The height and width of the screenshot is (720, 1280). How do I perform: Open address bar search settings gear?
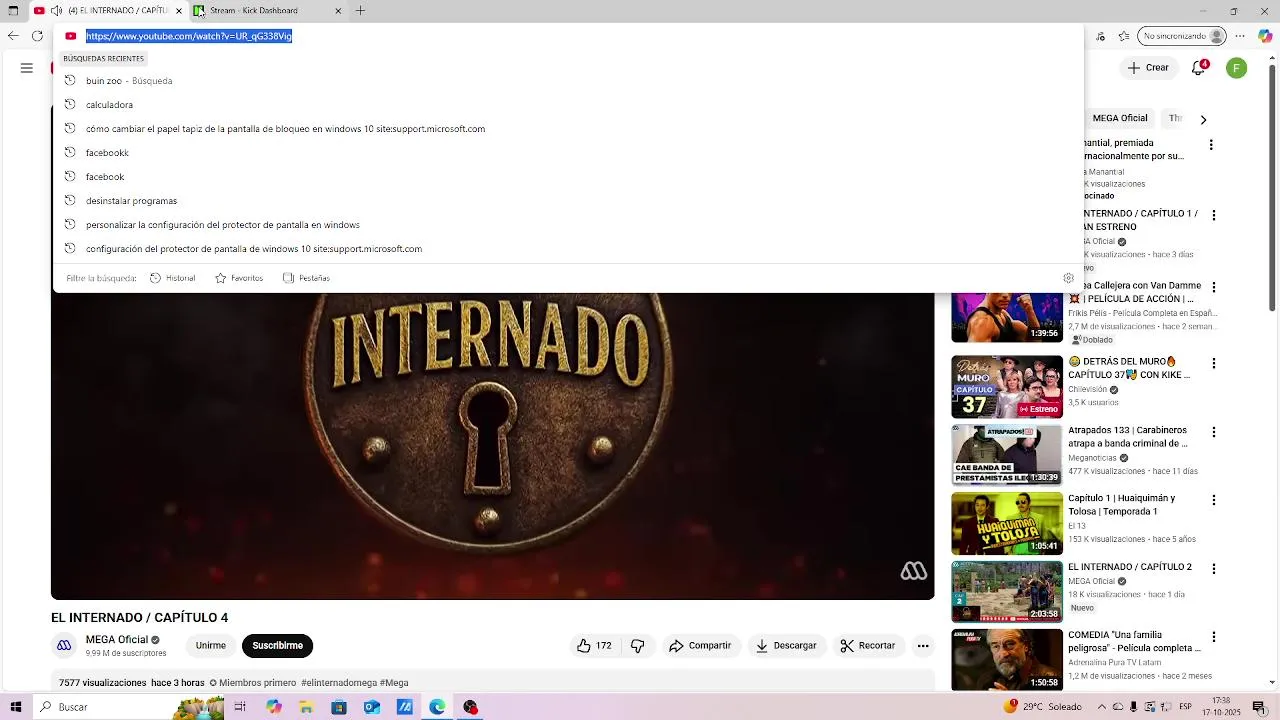point(1068,278)
